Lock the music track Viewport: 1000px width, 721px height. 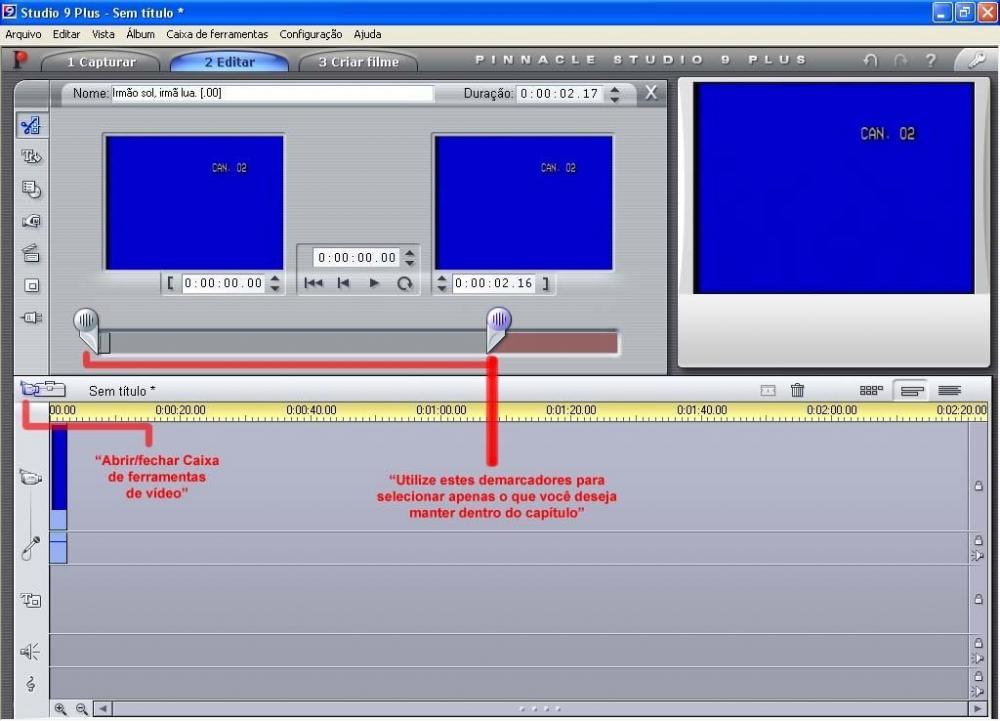tap(978, 676)
